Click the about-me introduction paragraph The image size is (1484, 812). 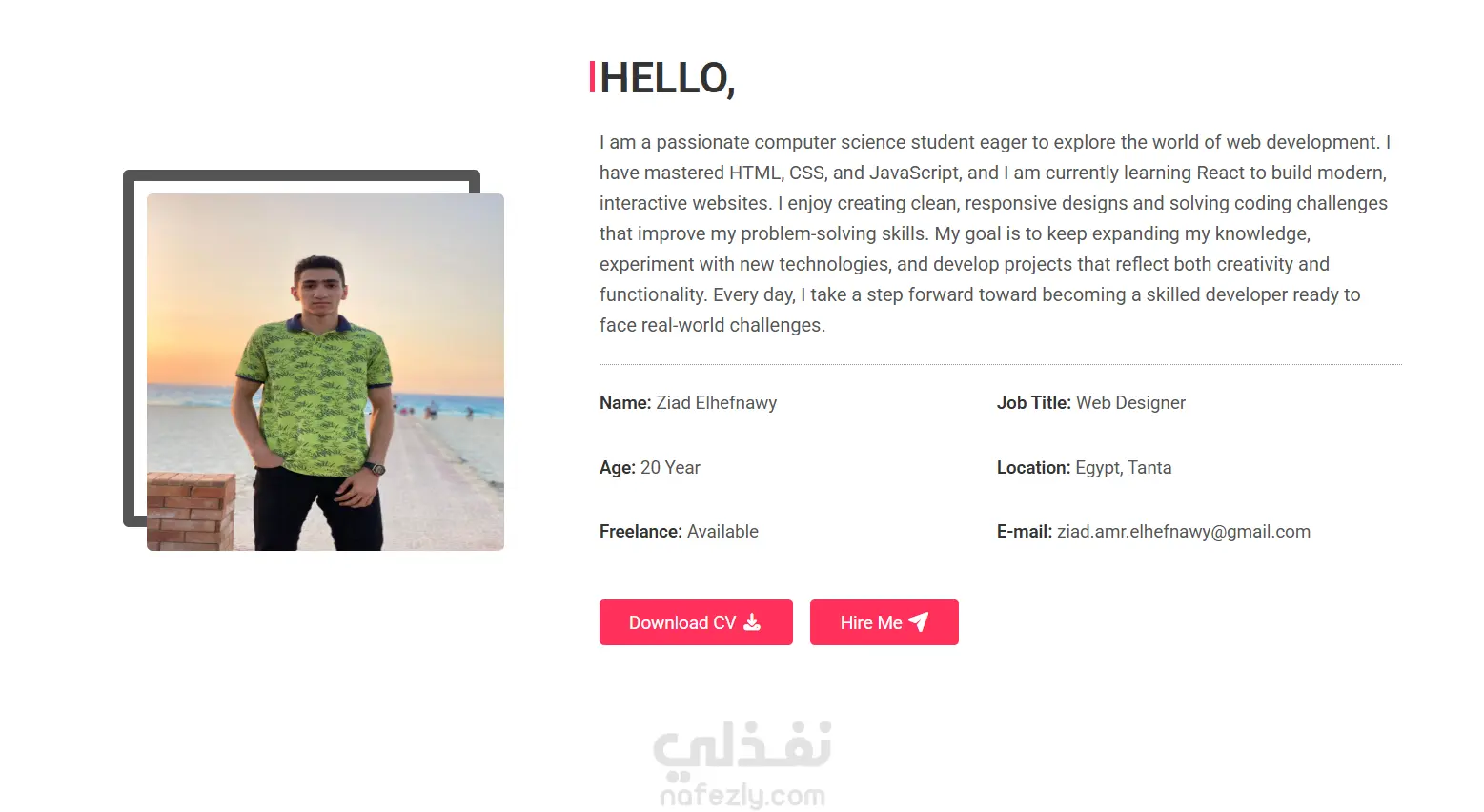pos(991,233)
